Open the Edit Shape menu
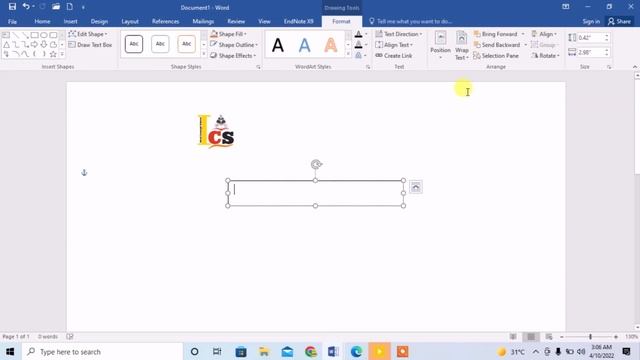The image size is (640, 360). 88,34
